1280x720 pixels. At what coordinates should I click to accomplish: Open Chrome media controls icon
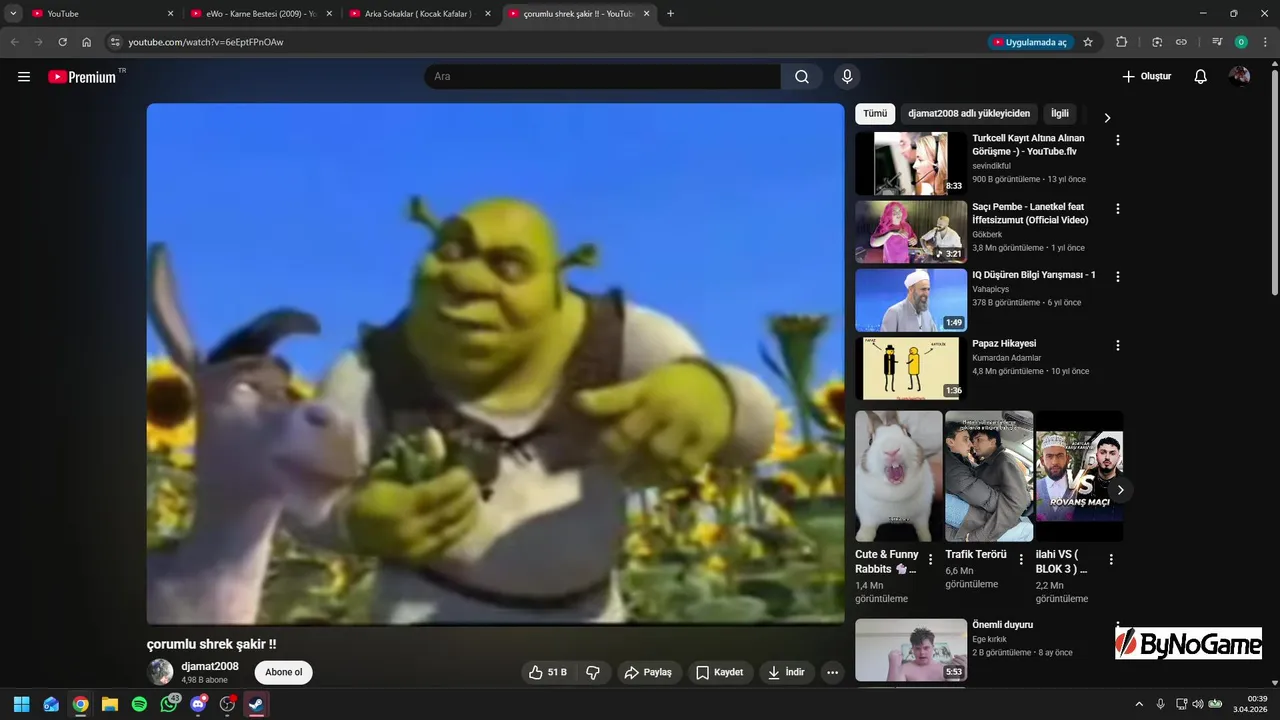pyautogui.click(x=1217, y=42)
